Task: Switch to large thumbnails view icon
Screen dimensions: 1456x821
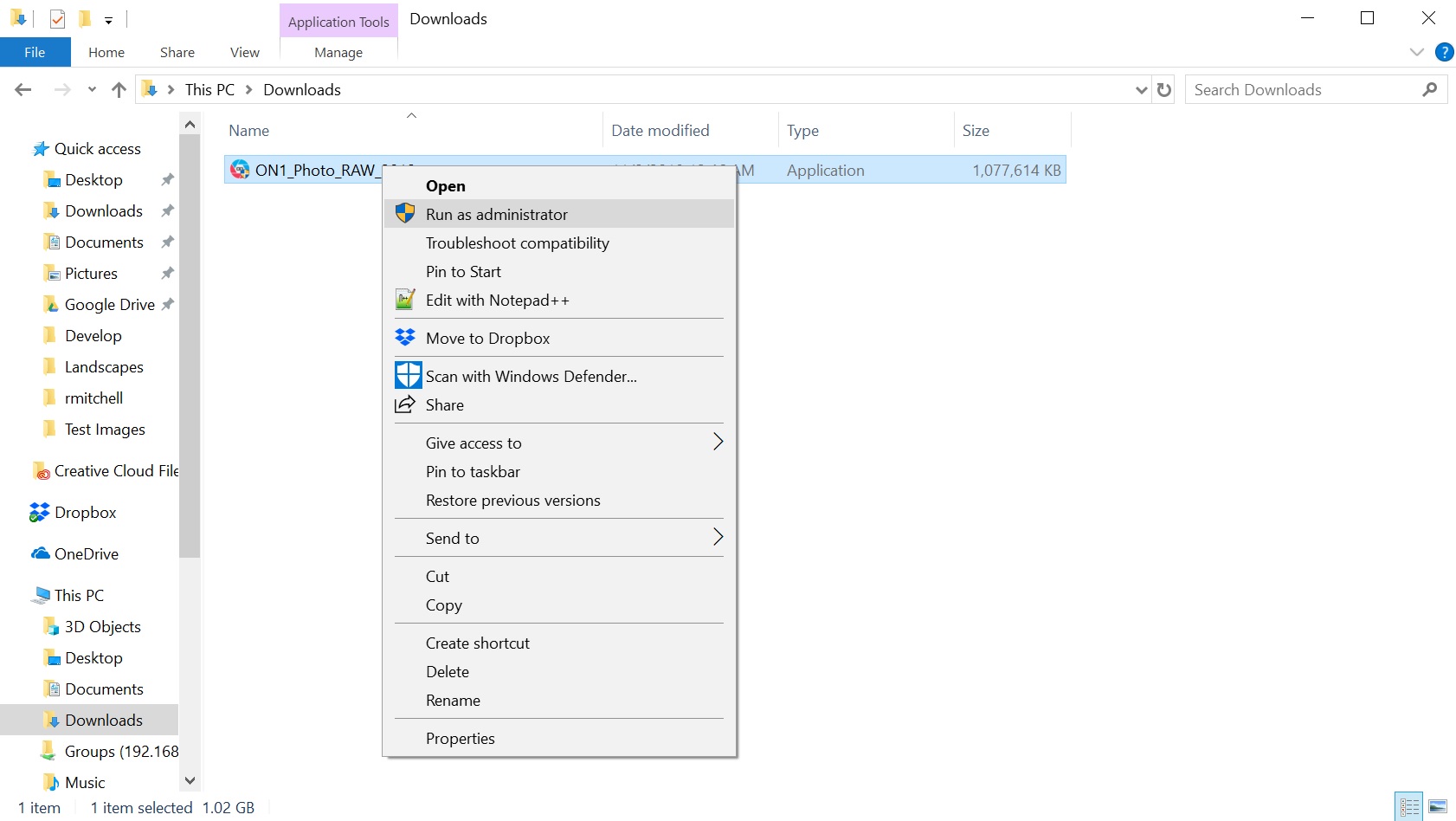Action: pos(1438,807)
